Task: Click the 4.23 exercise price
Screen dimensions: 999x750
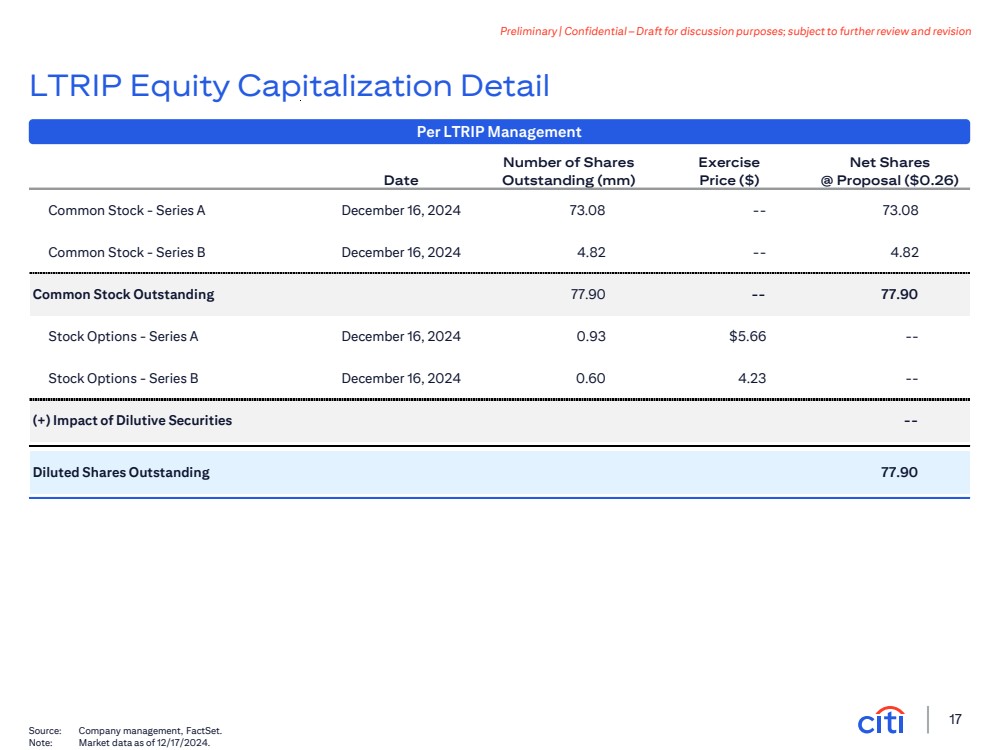Action: click(752, 379)
